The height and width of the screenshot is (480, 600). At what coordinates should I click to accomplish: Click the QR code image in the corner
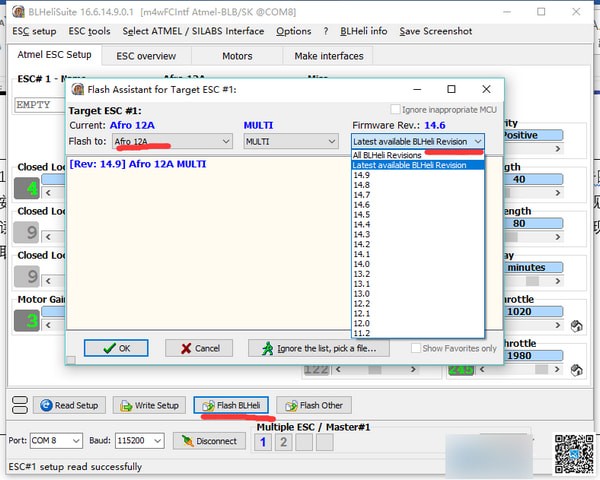click(x=574, y=454)
